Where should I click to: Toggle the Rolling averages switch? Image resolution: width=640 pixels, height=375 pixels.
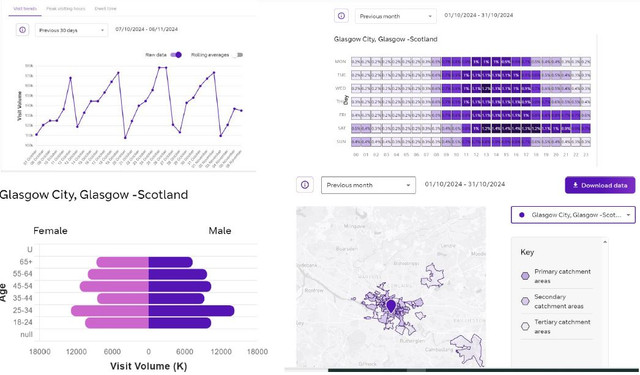pyautogui.click(x=238, y=55)
